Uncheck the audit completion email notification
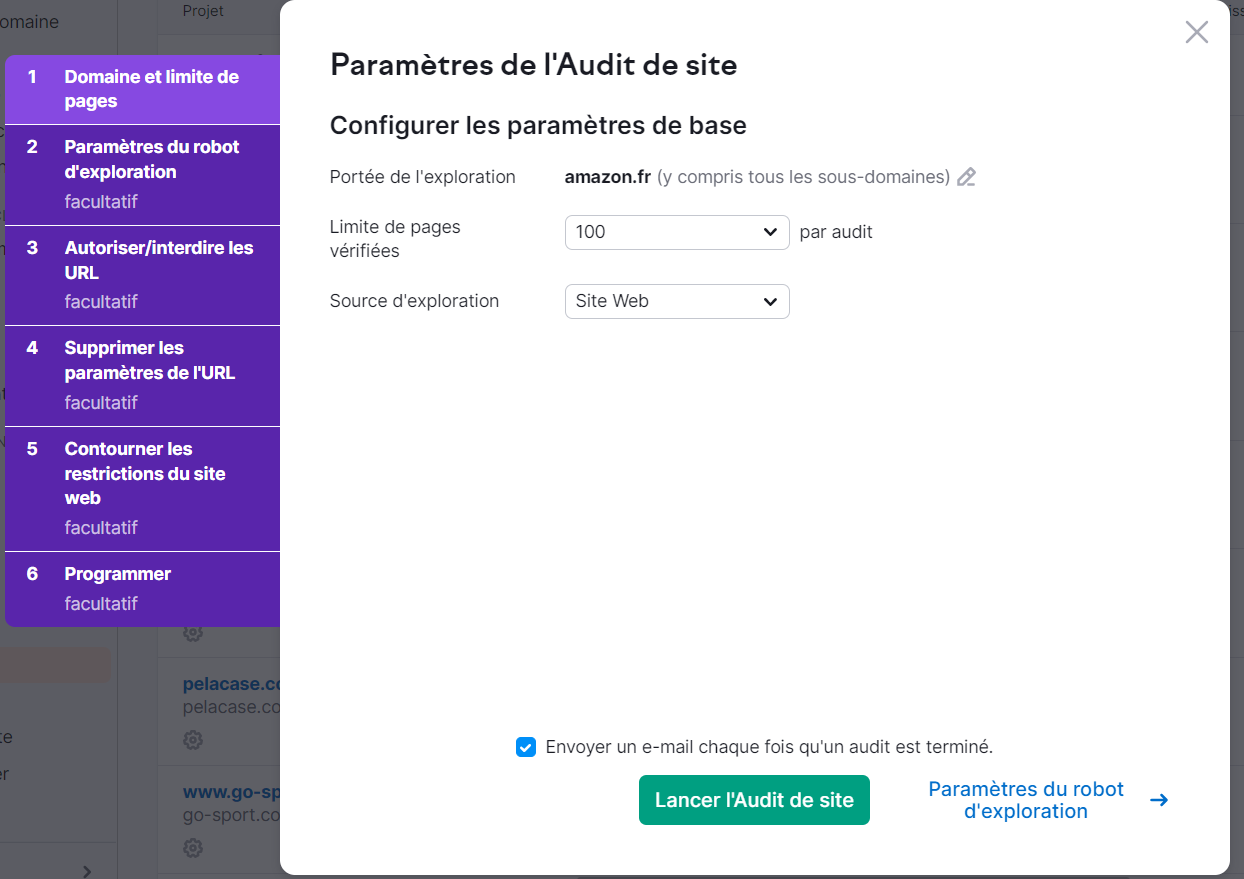 pos(525,746)
